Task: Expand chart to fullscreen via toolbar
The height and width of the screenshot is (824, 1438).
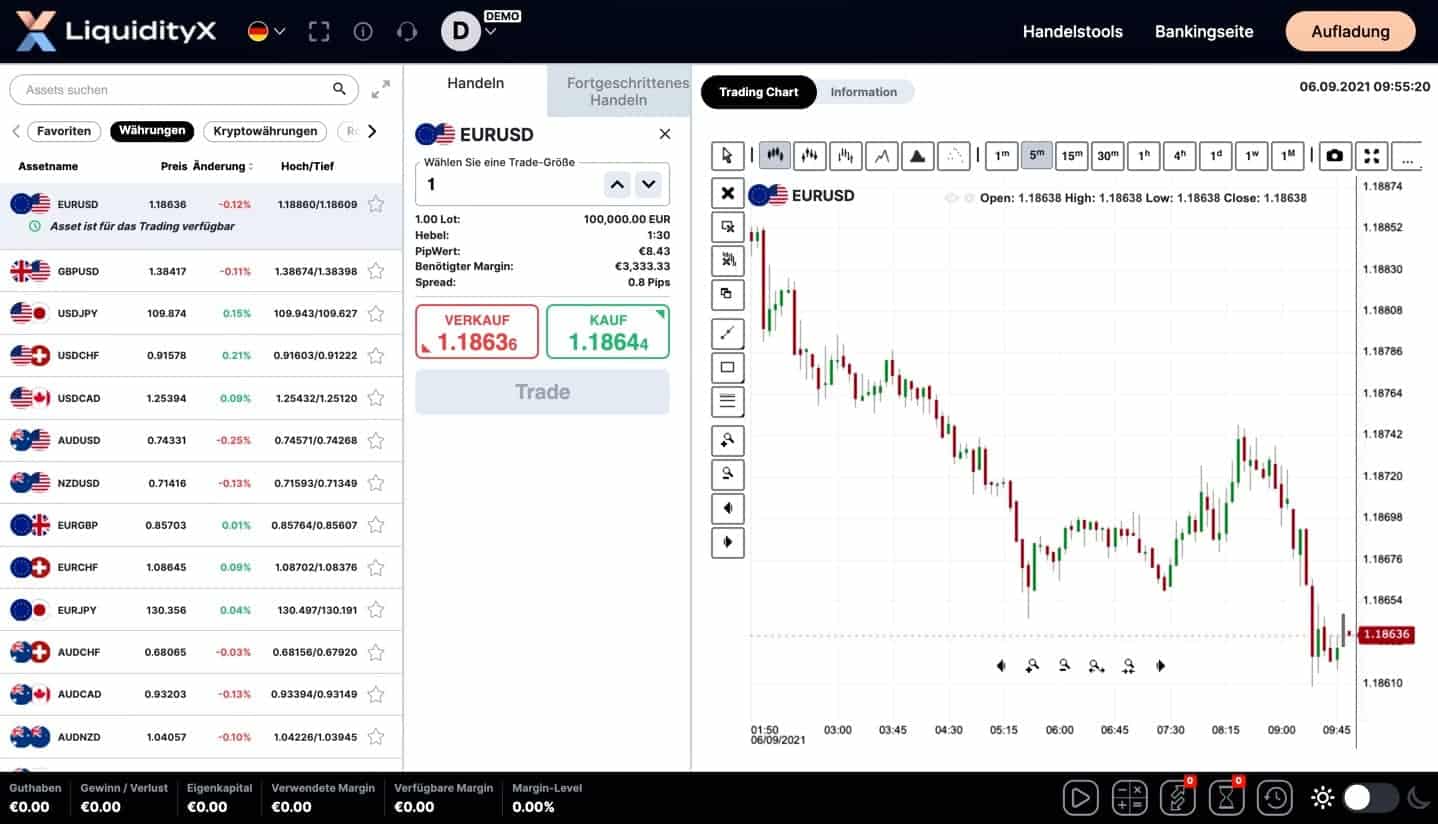Action: click(1372, 155)
